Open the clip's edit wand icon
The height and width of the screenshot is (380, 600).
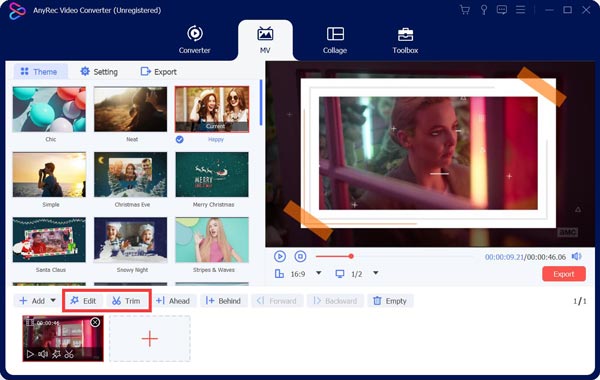tap(56, 354)
